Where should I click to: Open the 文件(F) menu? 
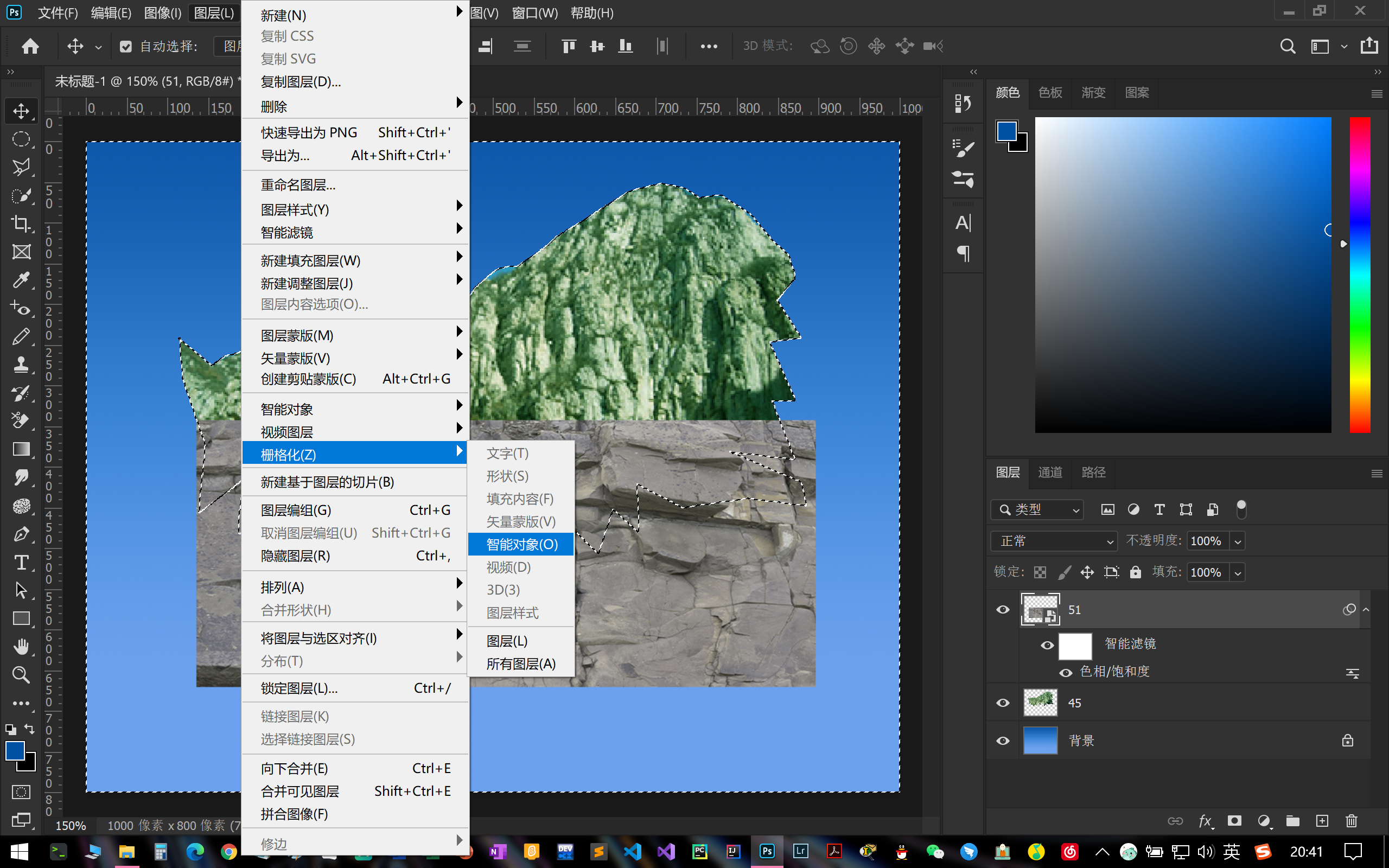(58, 12)
